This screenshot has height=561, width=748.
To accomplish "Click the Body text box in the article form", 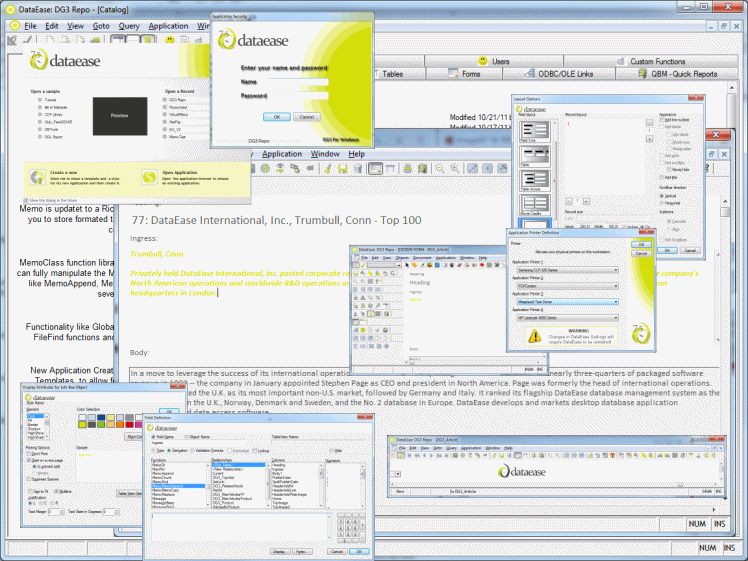I will point(424,391).
